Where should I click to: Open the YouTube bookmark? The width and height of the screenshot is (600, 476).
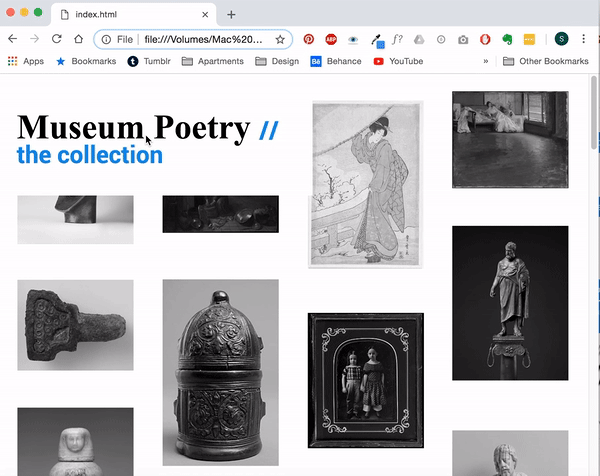click(398, 61)
